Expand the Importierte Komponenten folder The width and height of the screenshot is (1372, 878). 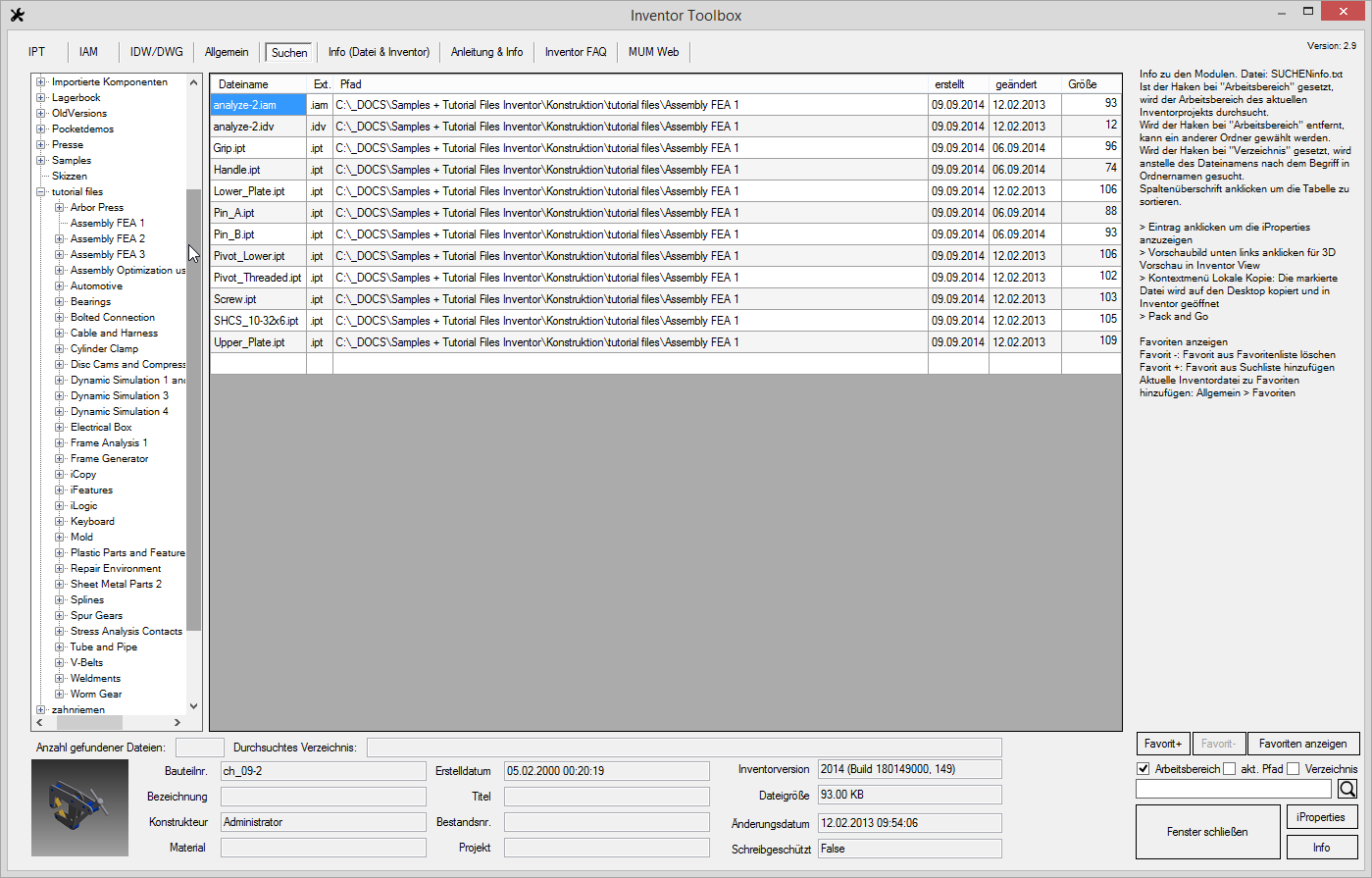tap(41, 82)
